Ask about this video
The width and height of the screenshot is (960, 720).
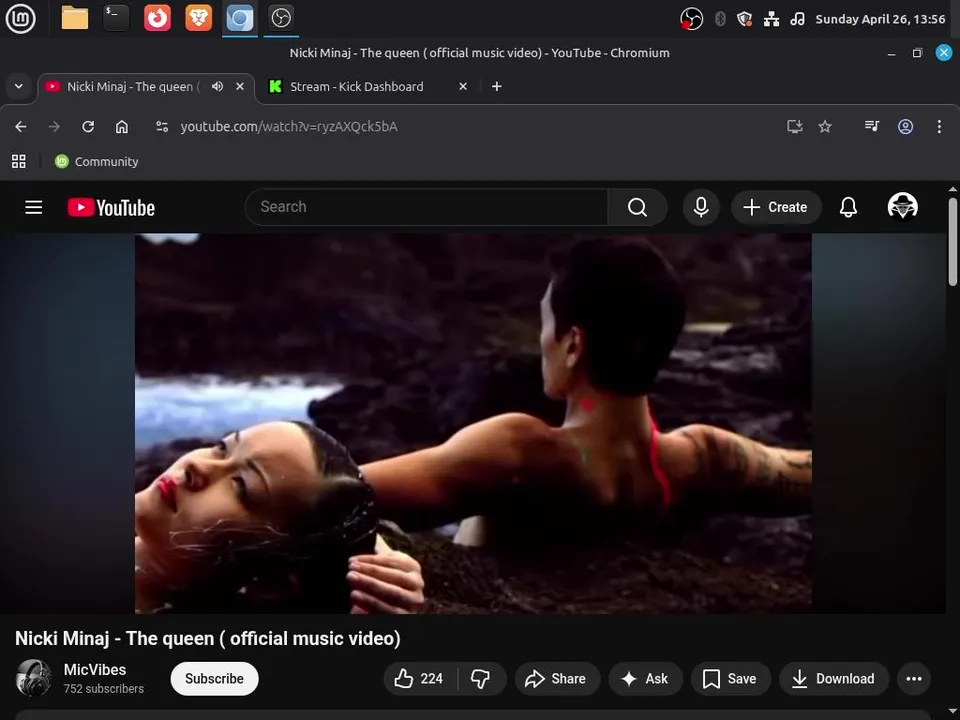tap(645, 678)
